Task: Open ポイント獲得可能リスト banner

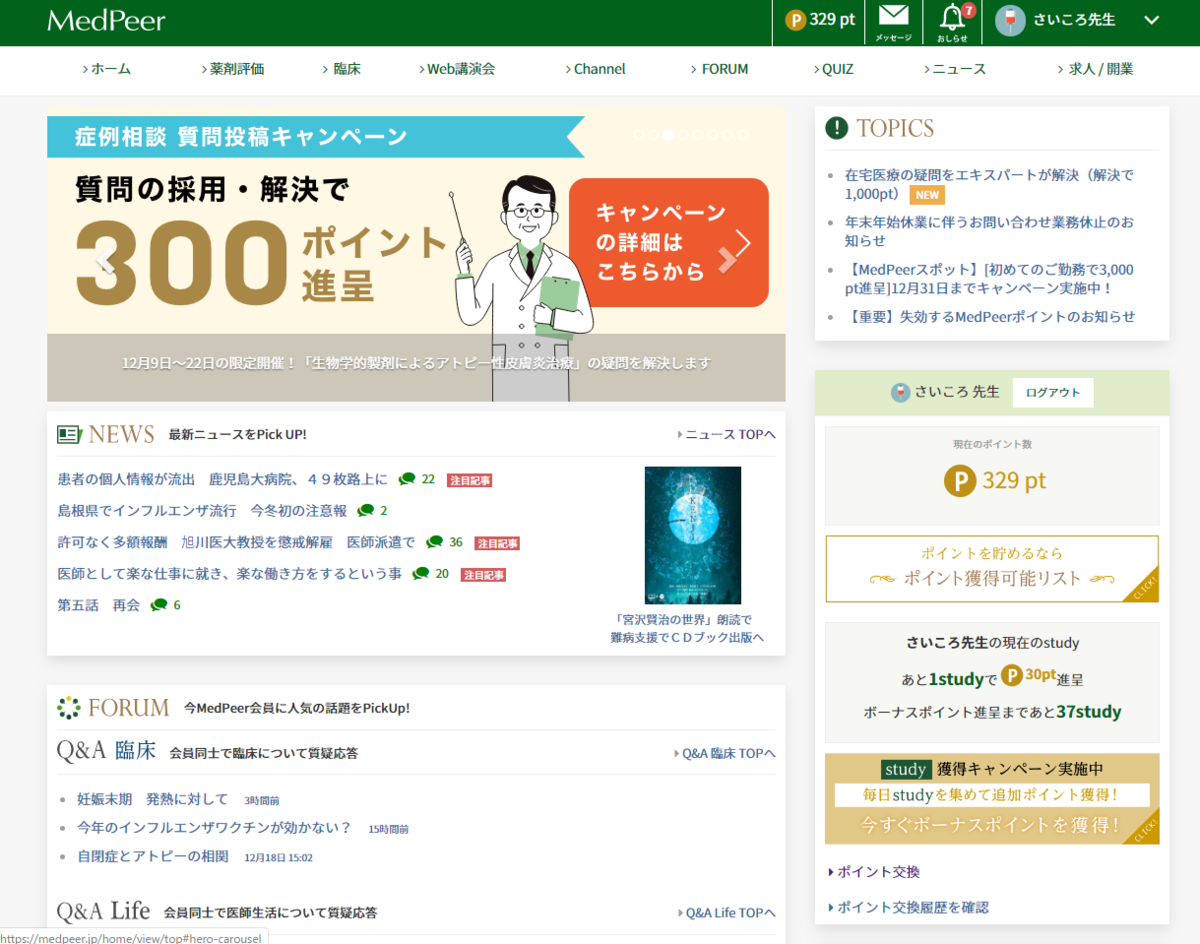Action: [x=992, y=569]
